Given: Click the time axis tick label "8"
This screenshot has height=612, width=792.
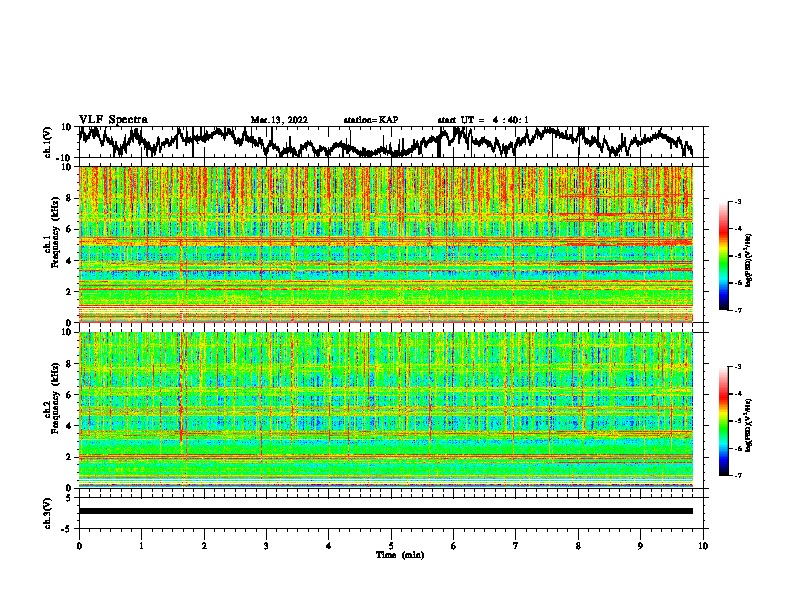Looking at the screenshot, I should 578,546.
